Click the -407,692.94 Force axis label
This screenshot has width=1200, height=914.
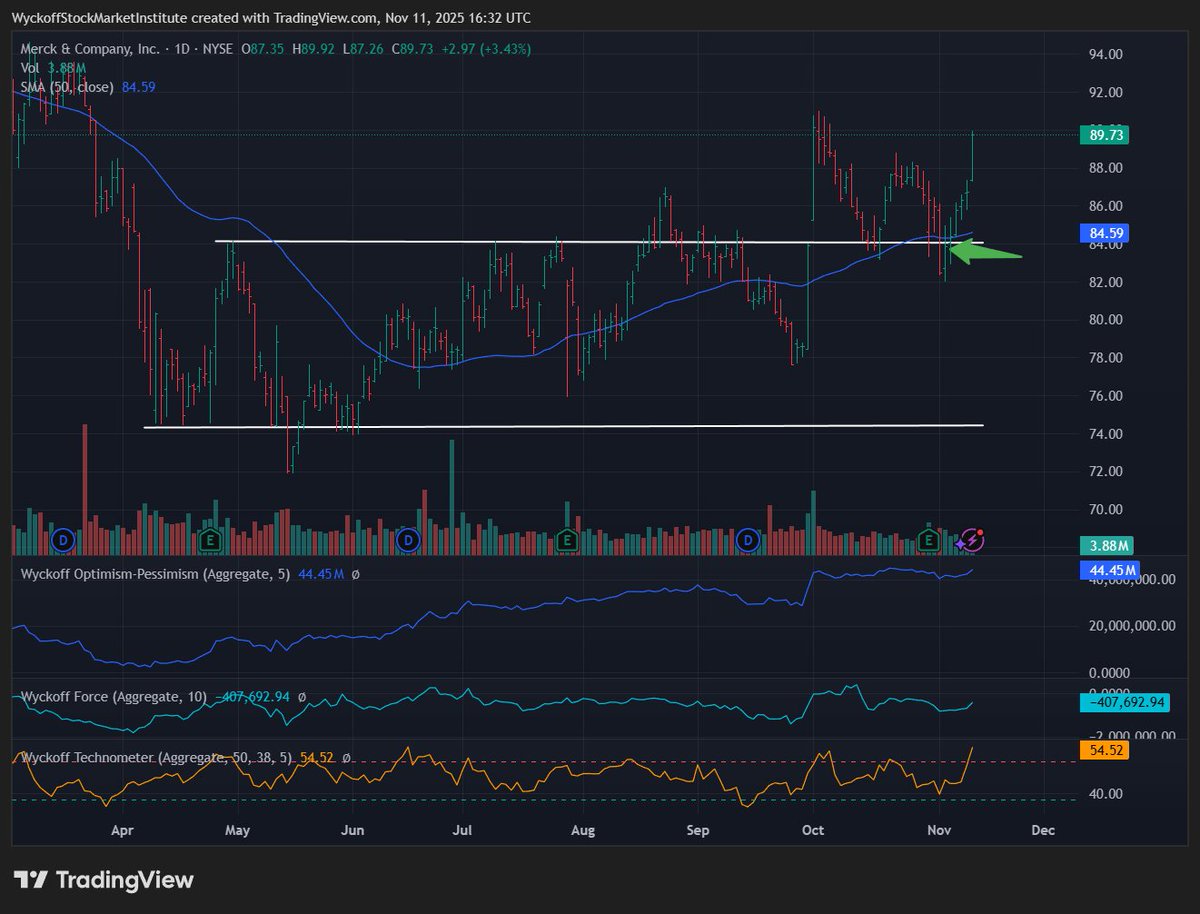1123,702
